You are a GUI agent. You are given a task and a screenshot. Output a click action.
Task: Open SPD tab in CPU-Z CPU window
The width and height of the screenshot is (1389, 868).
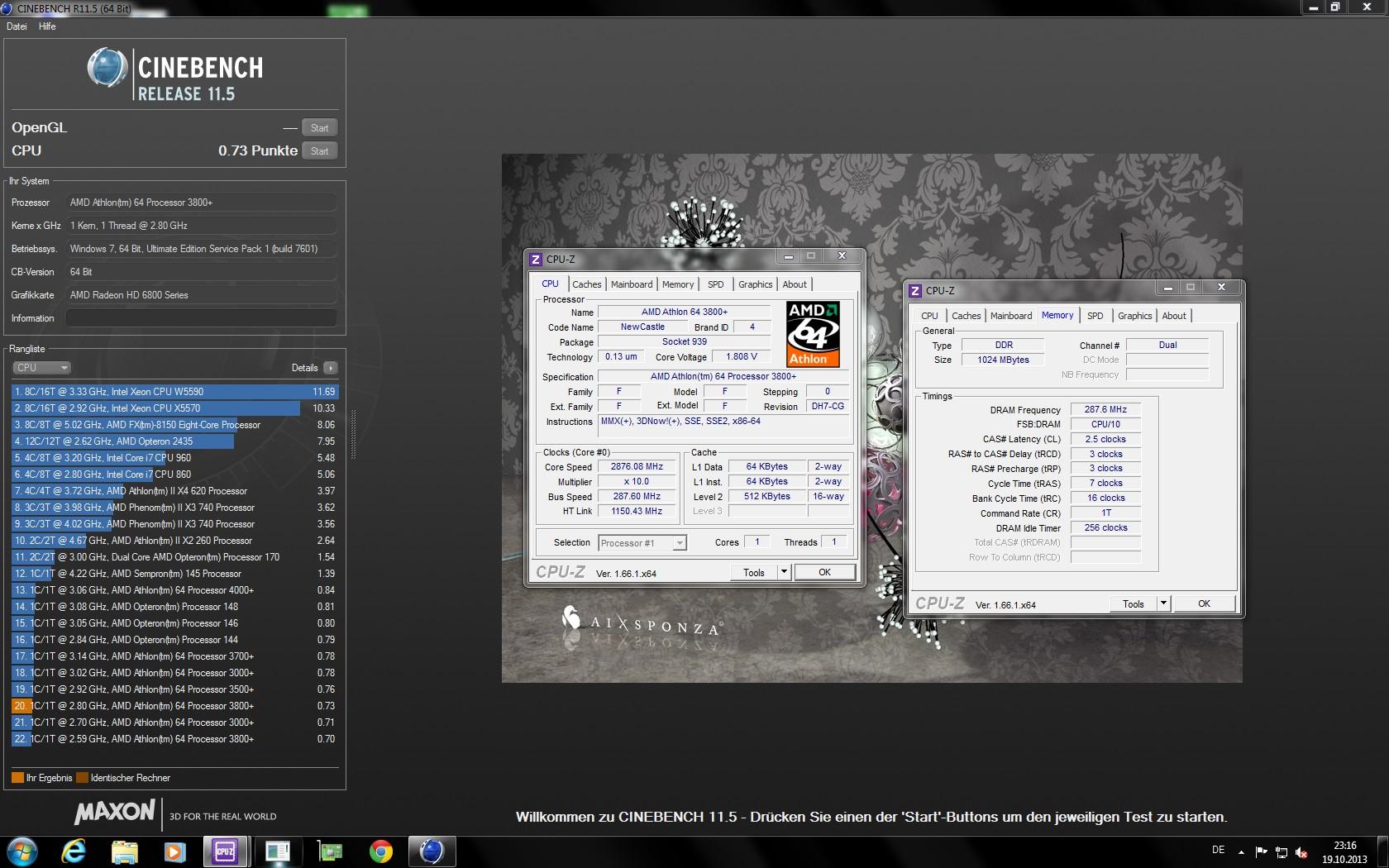(716, 284)
